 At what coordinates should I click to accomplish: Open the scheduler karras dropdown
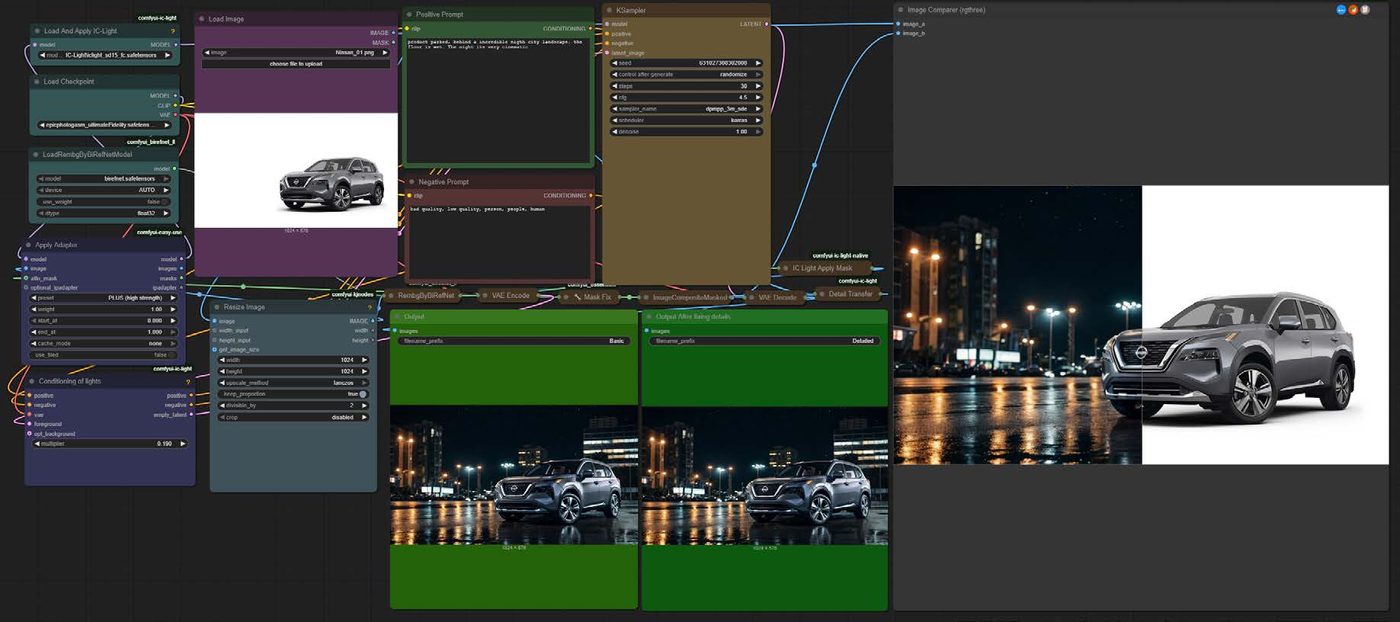pyautogui.click(x=685, y=120)
